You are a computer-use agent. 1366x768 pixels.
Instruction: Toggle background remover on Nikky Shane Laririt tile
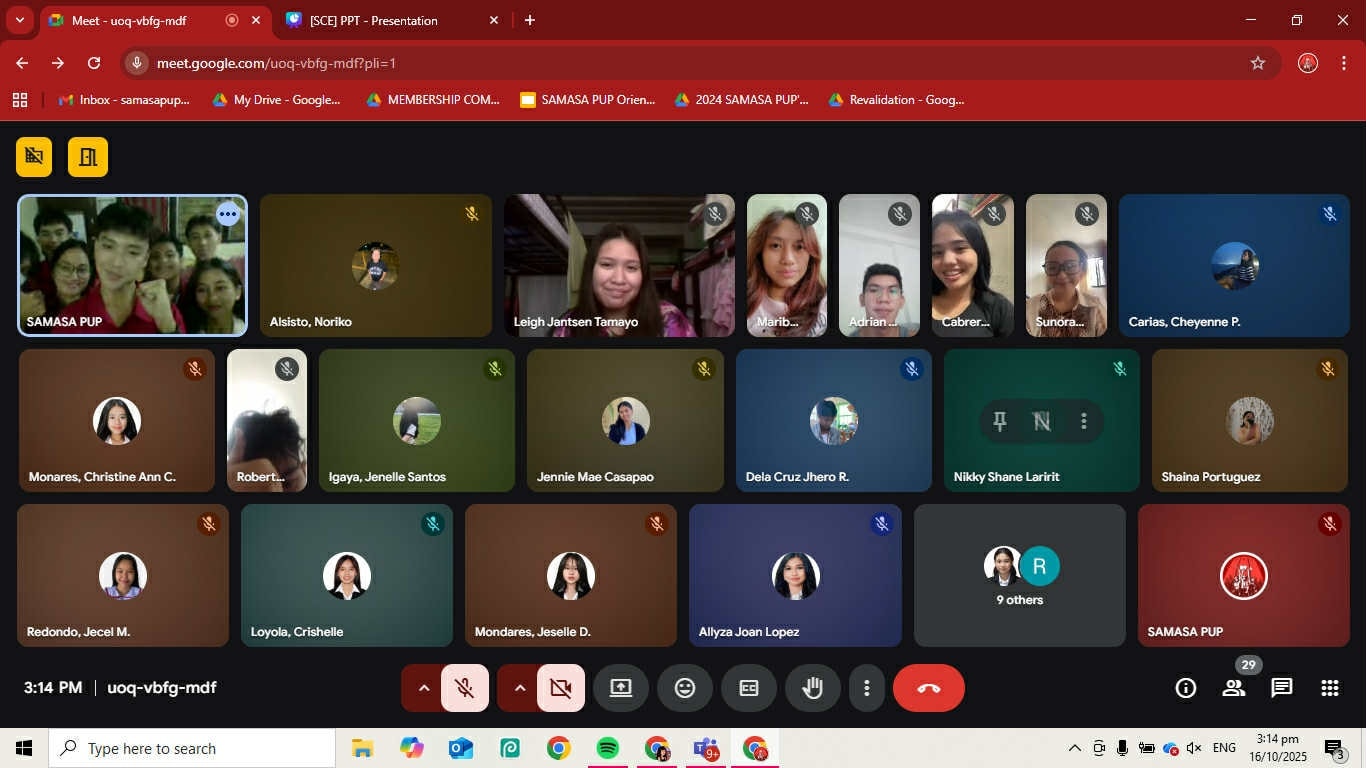[x=1042, y=422]
